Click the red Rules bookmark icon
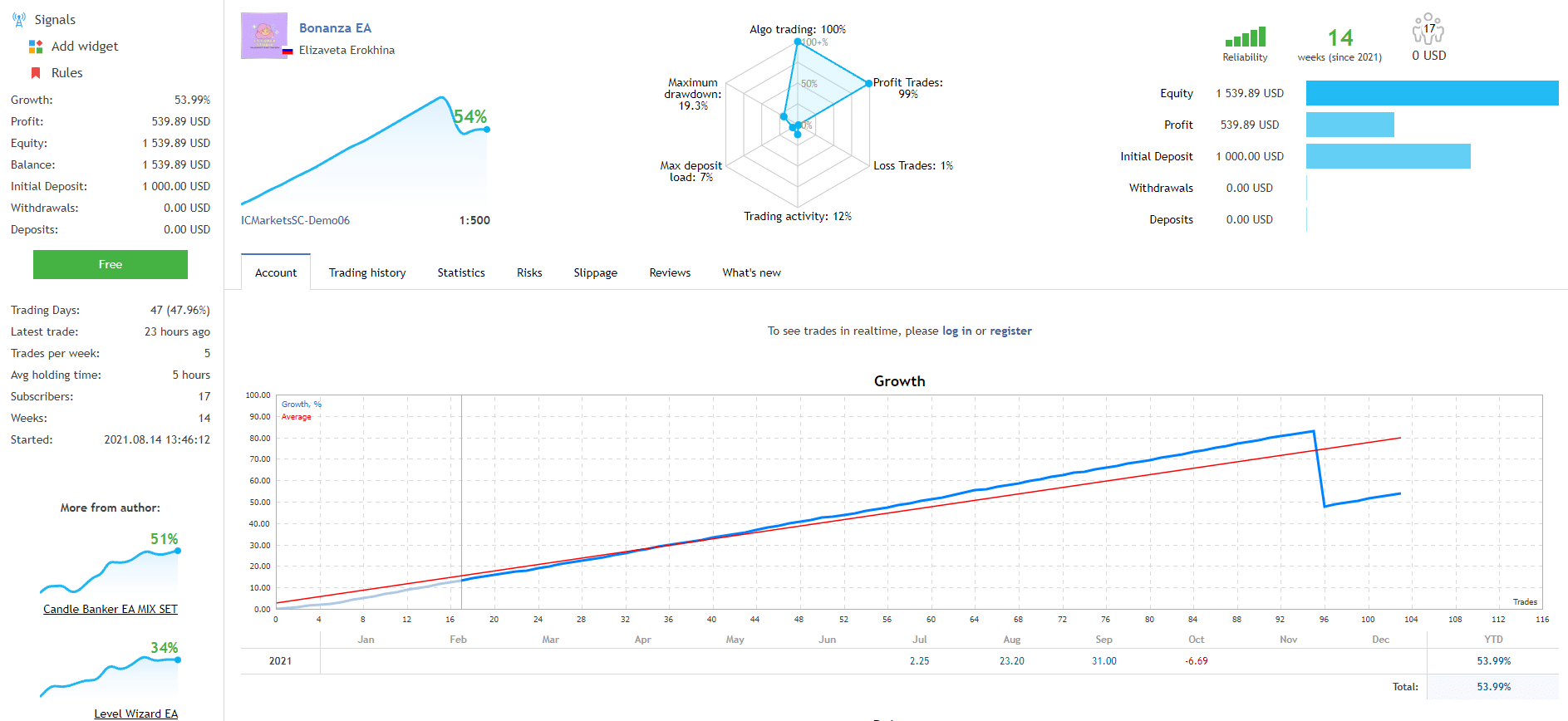Image resolution: width=1568 pixels, height=721 pixels. tap(36, 73)
